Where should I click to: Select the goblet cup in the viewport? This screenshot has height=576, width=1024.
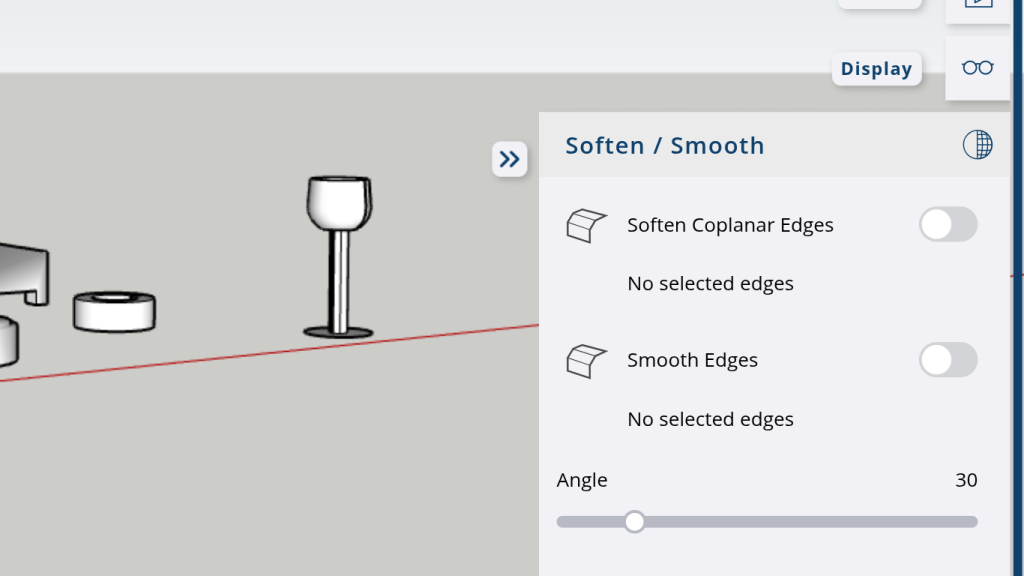(x=338, y=202)
